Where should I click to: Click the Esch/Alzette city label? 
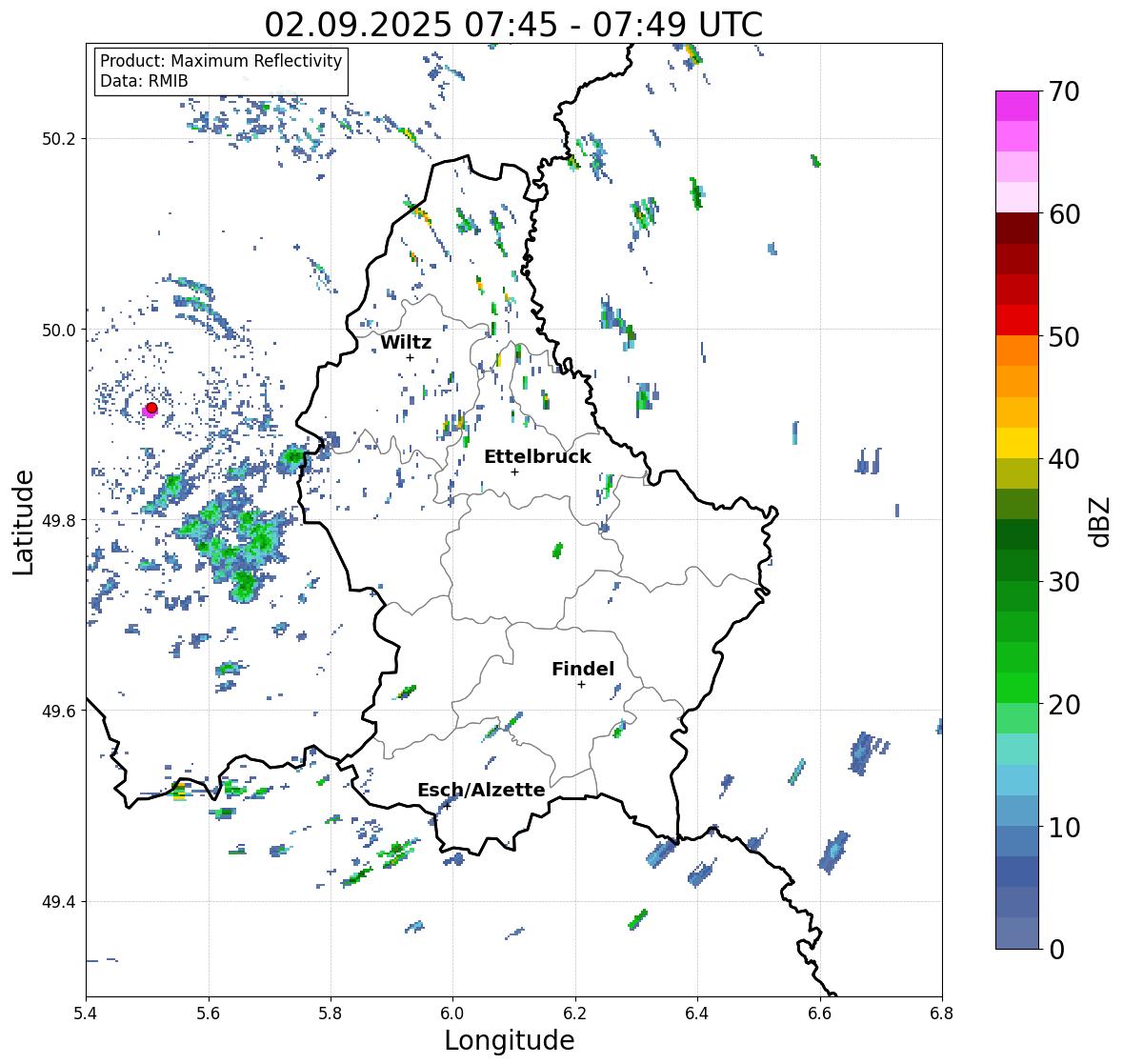point(481,790)
